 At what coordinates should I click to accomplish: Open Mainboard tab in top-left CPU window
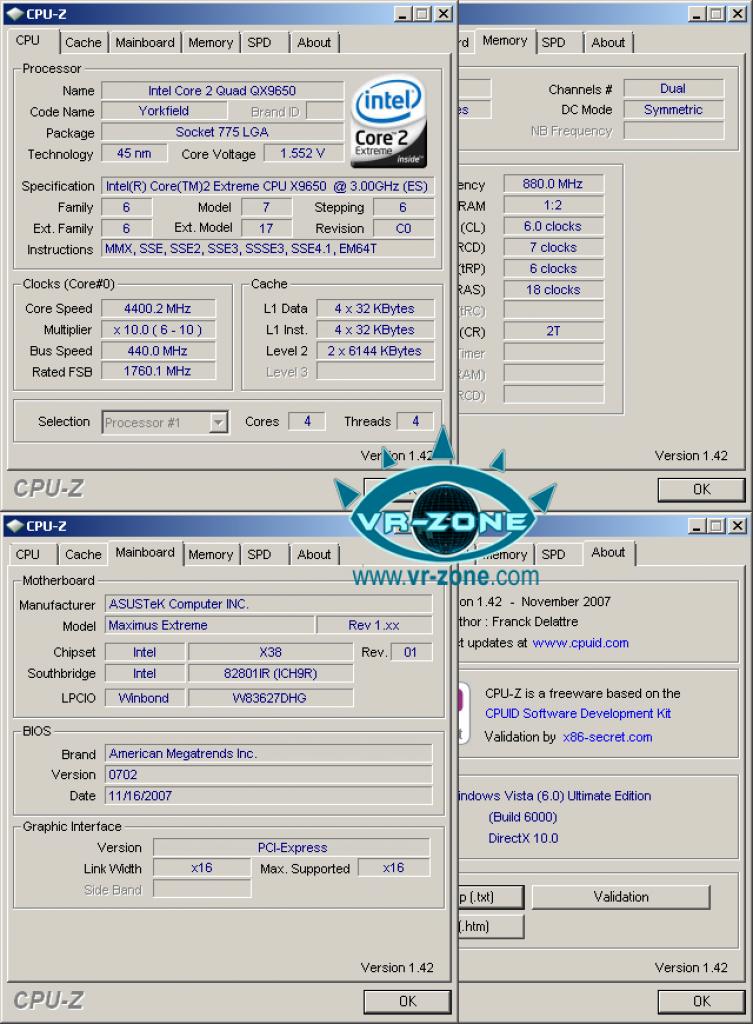coord(145,42)
